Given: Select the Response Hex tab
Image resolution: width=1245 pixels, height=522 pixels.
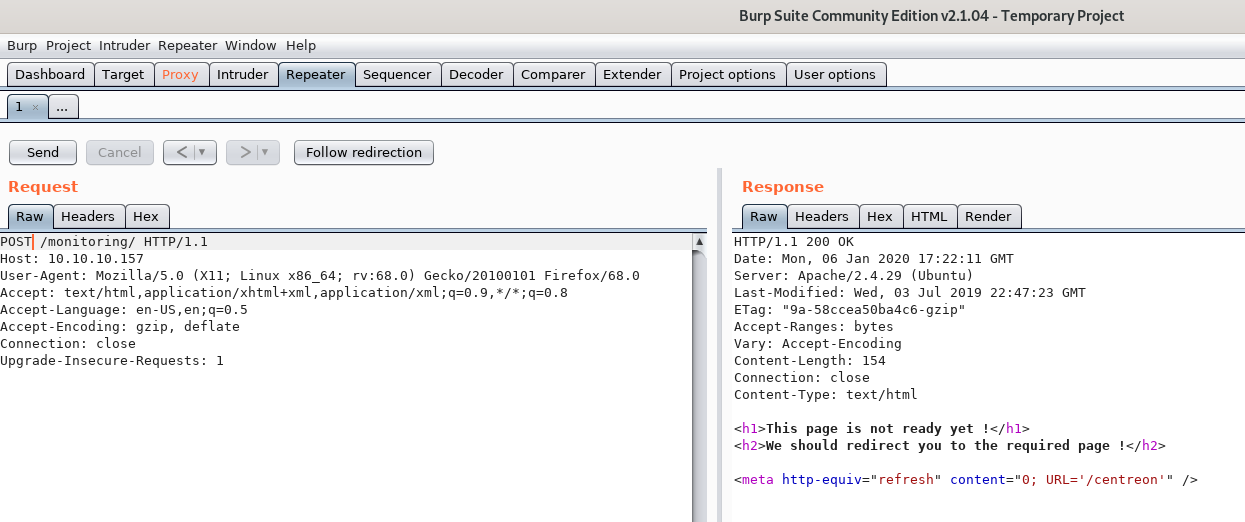Looking at the screenshot, I should [880, 216].
